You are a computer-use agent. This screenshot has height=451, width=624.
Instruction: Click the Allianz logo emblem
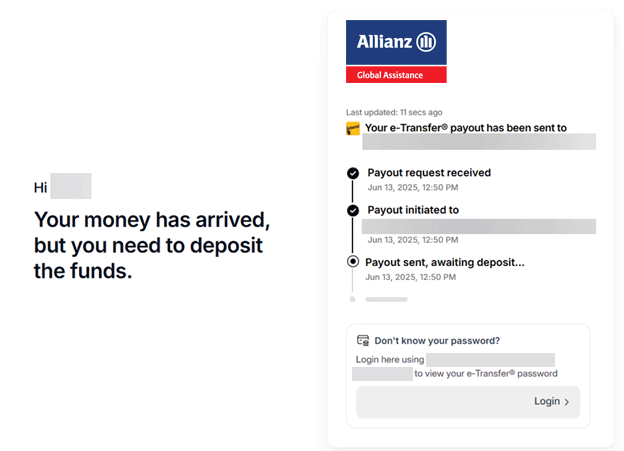426,41
